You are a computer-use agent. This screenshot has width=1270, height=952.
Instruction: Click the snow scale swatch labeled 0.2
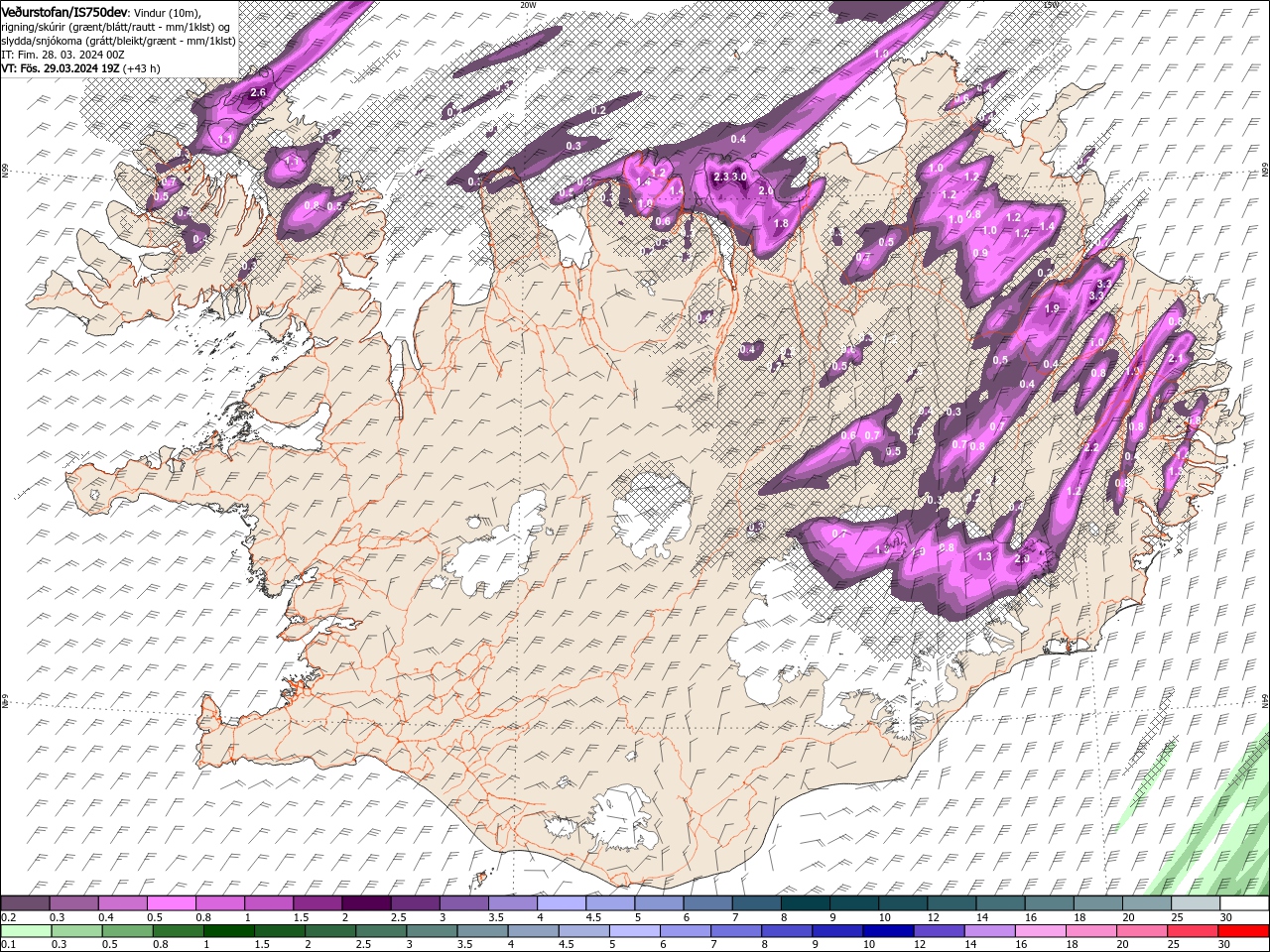coord(26,903)
